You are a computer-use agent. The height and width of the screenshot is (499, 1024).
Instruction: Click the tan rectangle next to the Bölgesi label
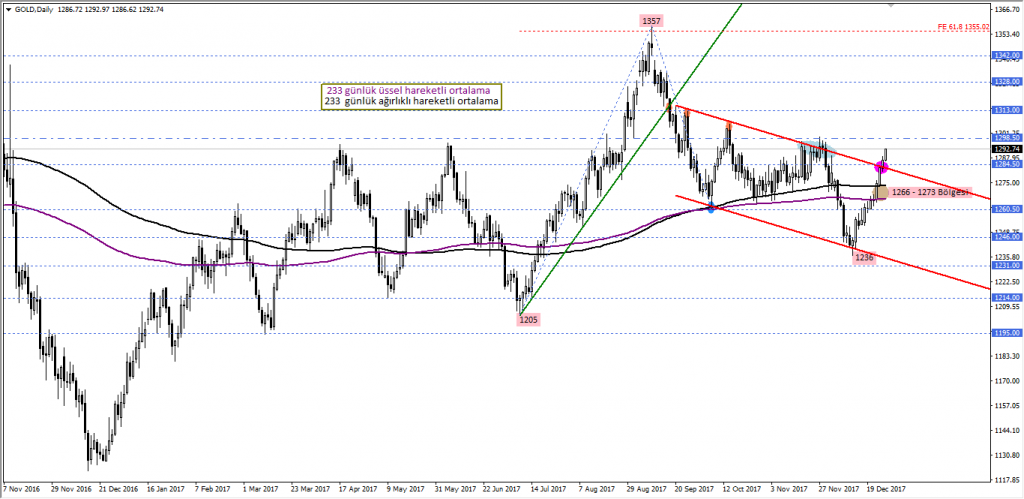(882, 191)
